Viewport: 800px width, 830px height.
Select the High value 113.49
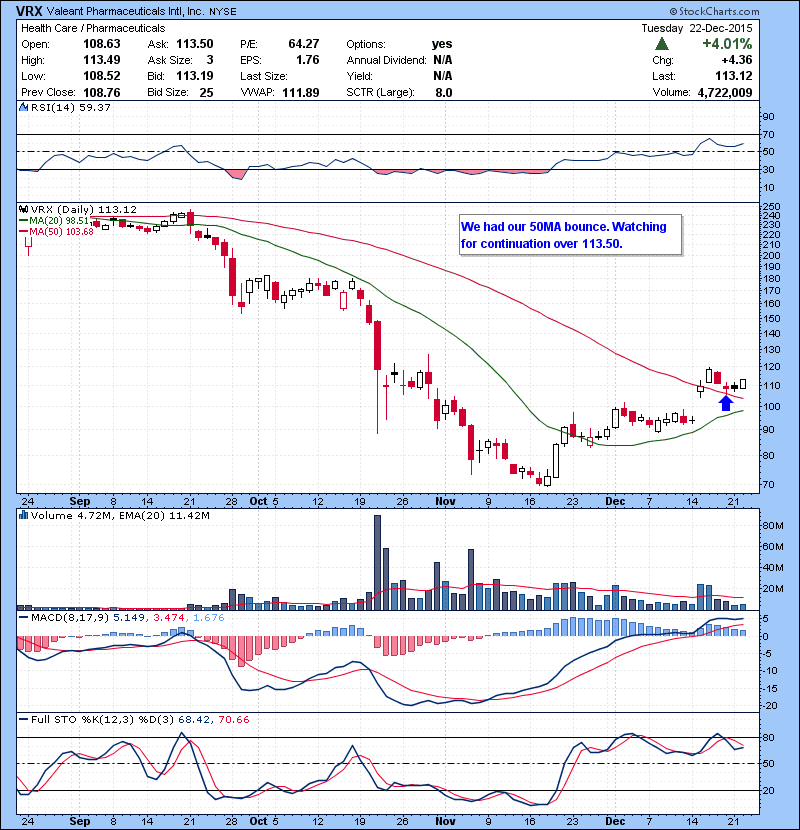(102, 59)
